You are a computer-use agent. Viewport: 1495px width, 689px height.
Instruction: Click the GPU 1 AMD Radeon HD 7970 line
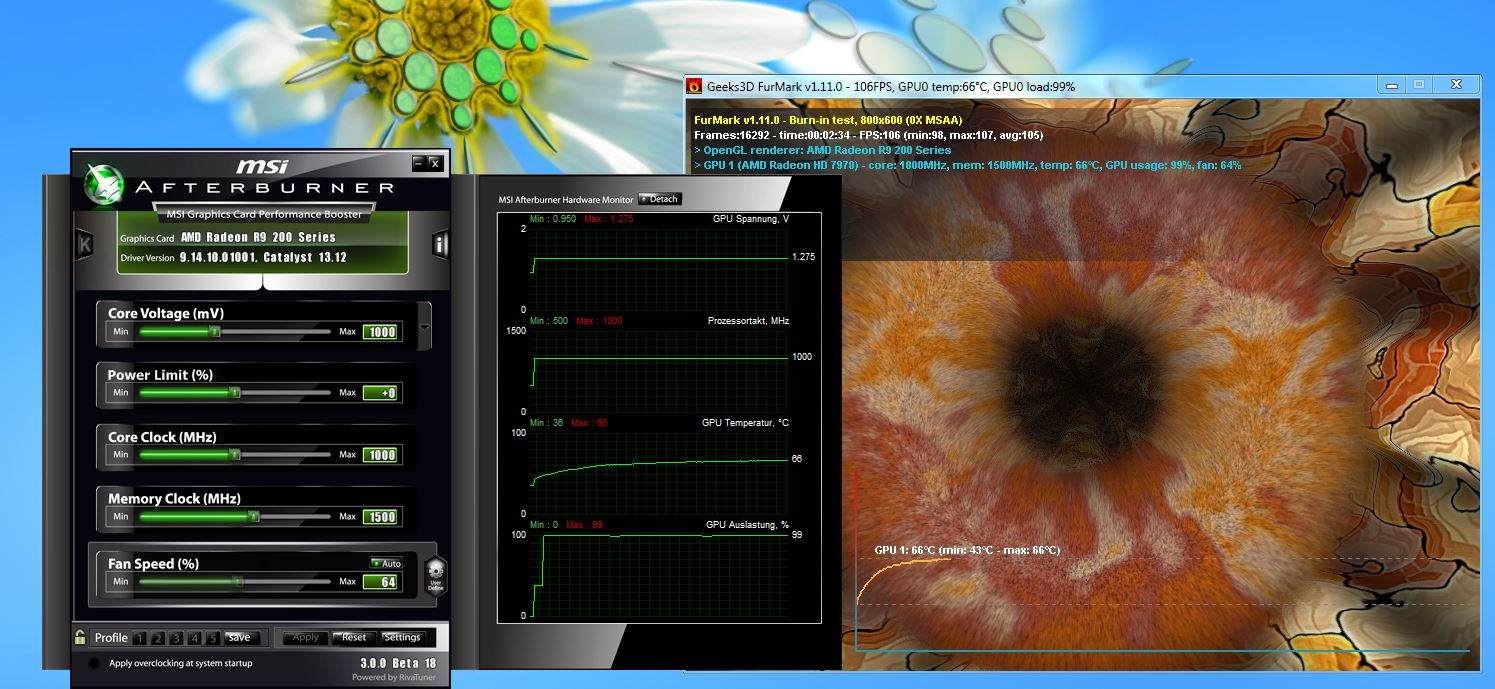967,165
